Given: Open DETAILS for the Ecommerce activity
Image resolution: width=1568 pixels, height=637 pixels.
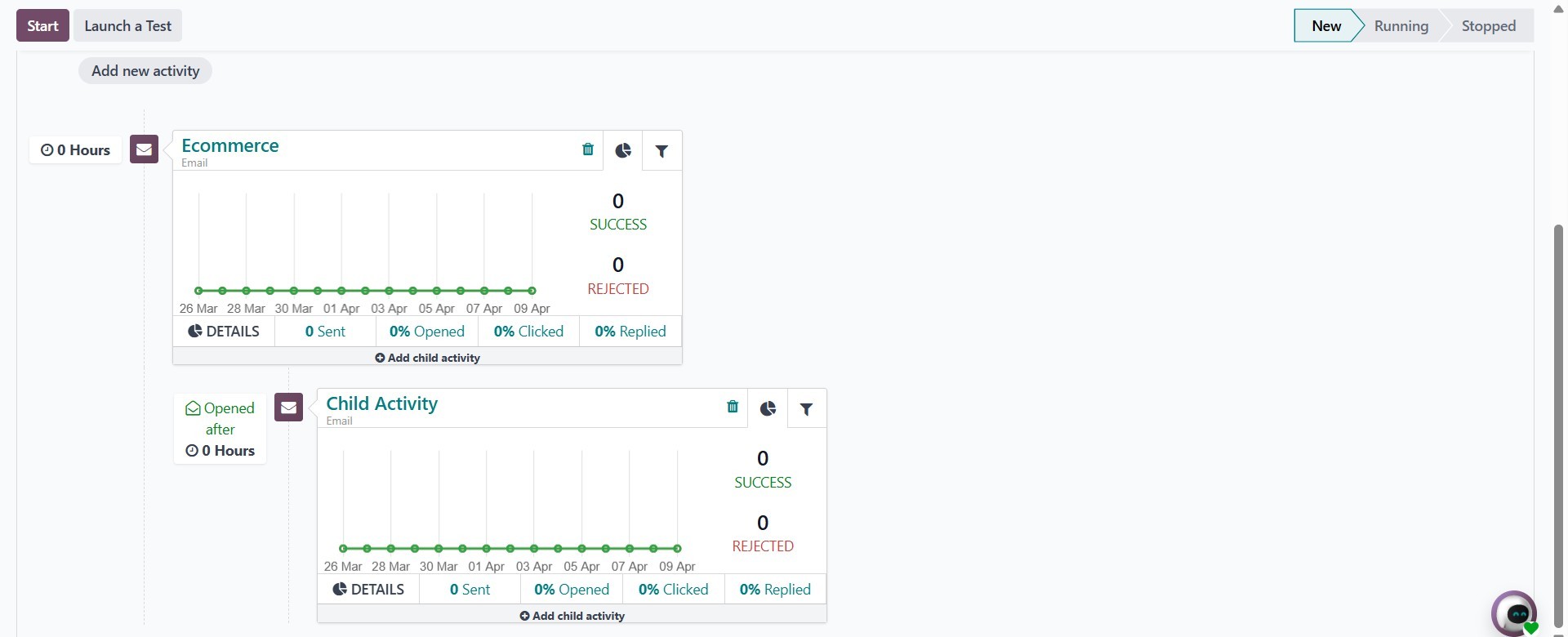Looking at the screenshot, I should [x=224, y=332].
